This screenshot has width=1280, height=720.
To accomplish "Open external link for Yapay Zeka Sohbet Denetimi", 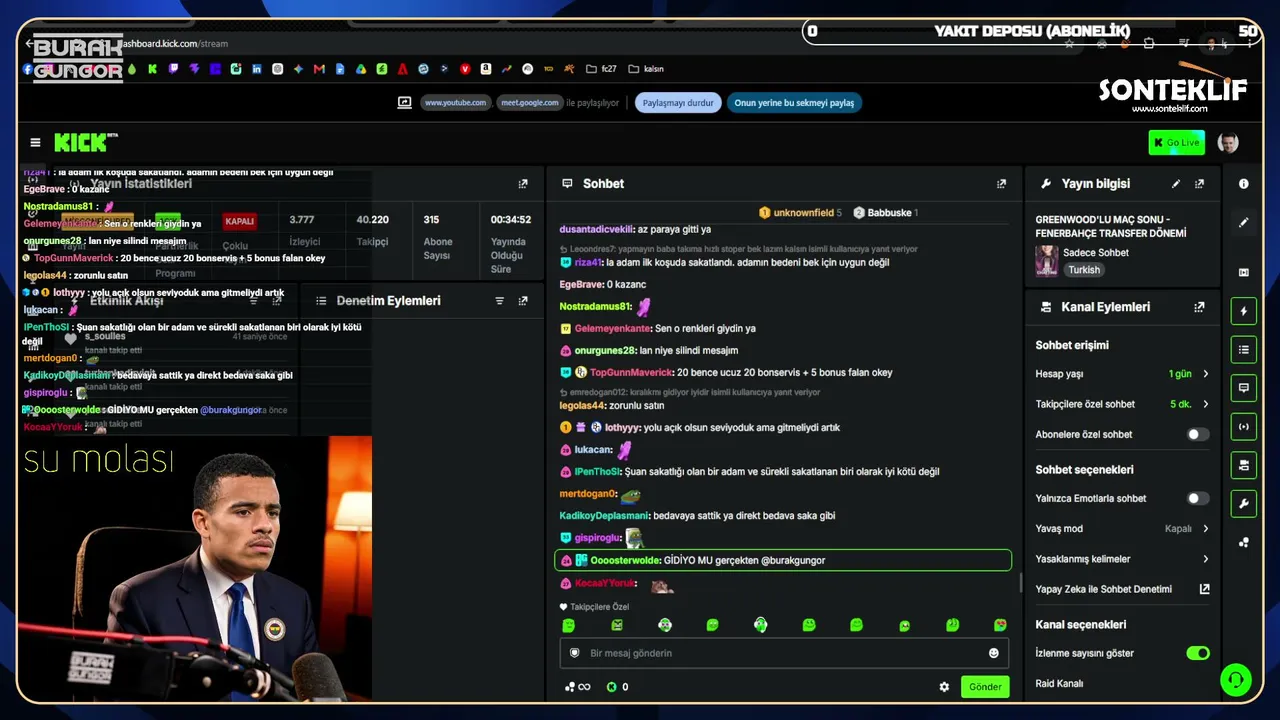I will click(x=1204, y=589).
